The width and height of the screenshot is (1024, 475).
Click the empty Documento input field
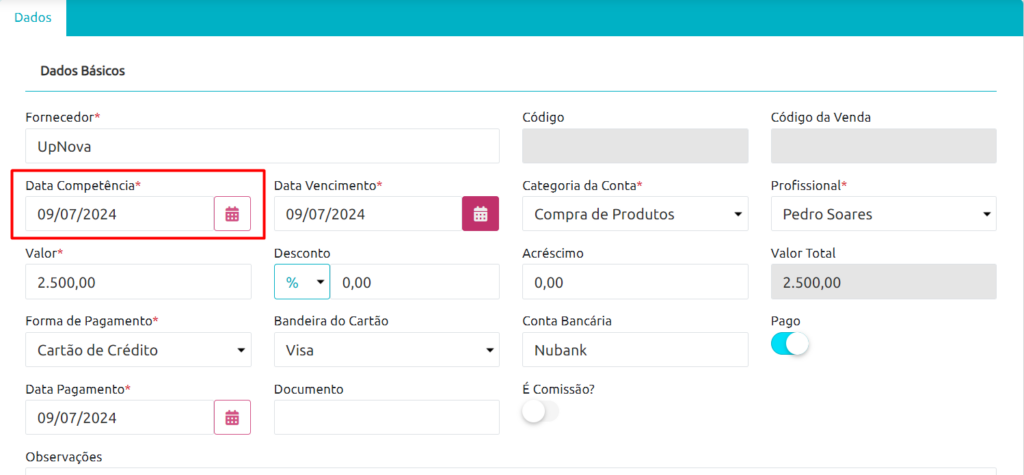pos(387,418)
